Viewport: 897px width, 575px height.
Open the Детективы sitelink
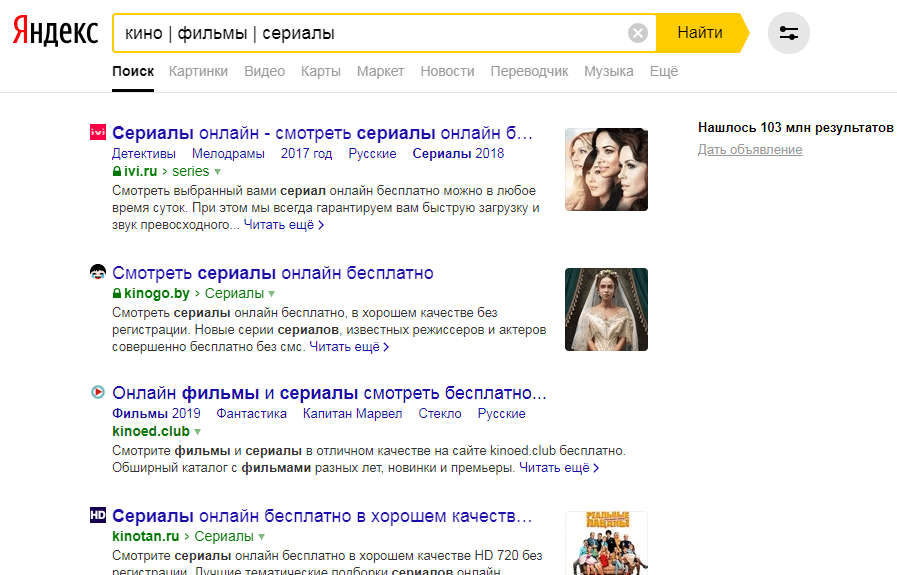[x=144, y=154]
